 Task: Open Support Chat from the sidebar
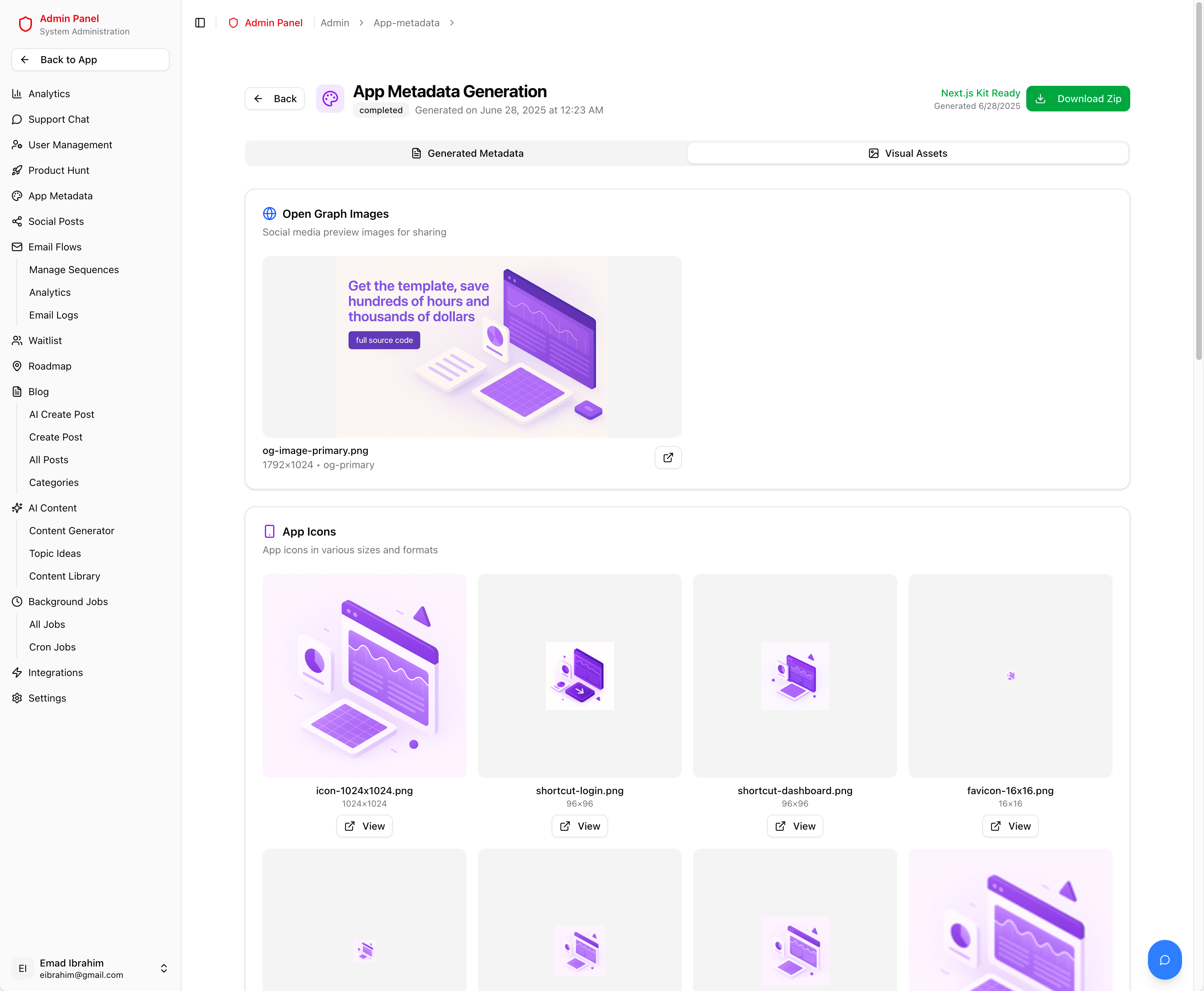(17, 119)
